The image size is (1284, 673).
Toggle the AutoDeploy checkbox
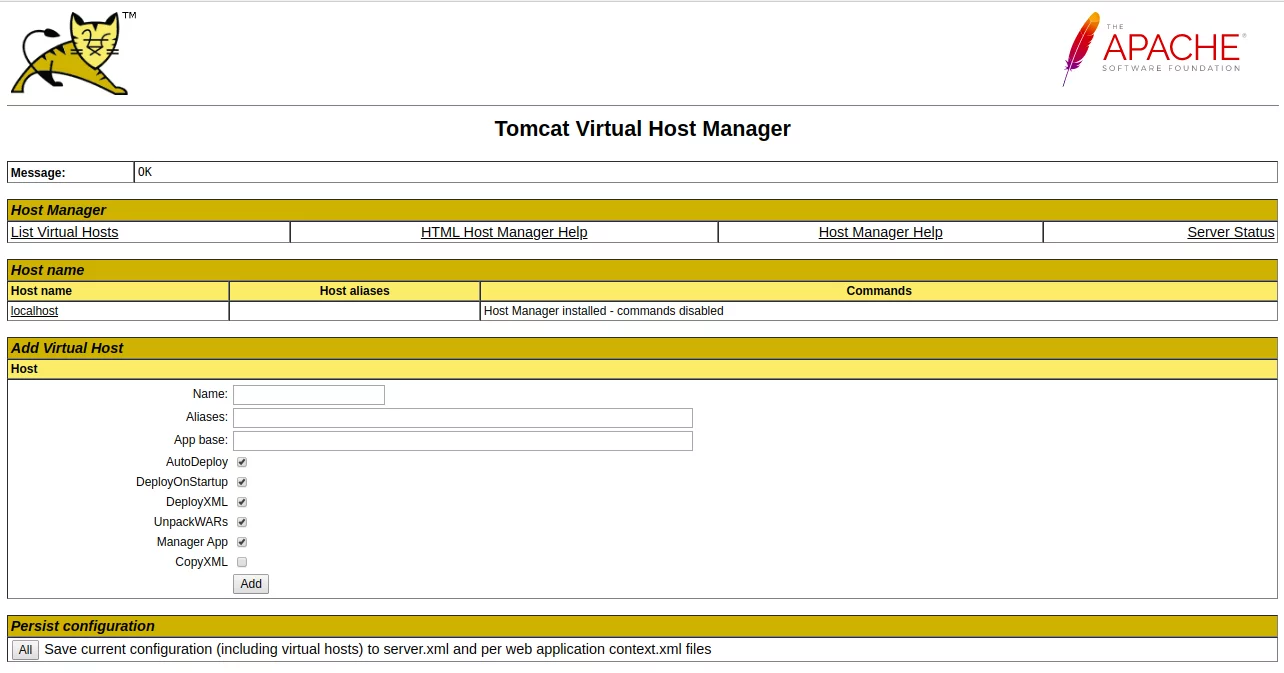click(242, 462)
